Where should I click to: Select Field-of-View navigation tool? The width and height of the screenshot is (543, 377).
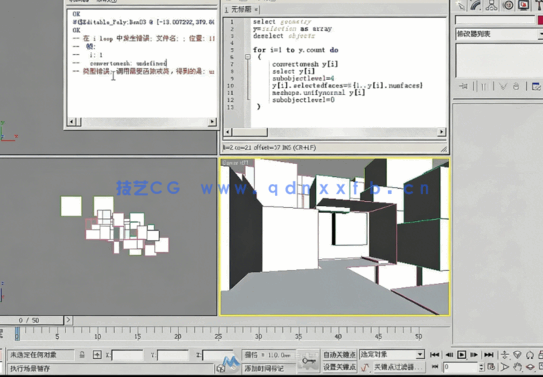505,367
